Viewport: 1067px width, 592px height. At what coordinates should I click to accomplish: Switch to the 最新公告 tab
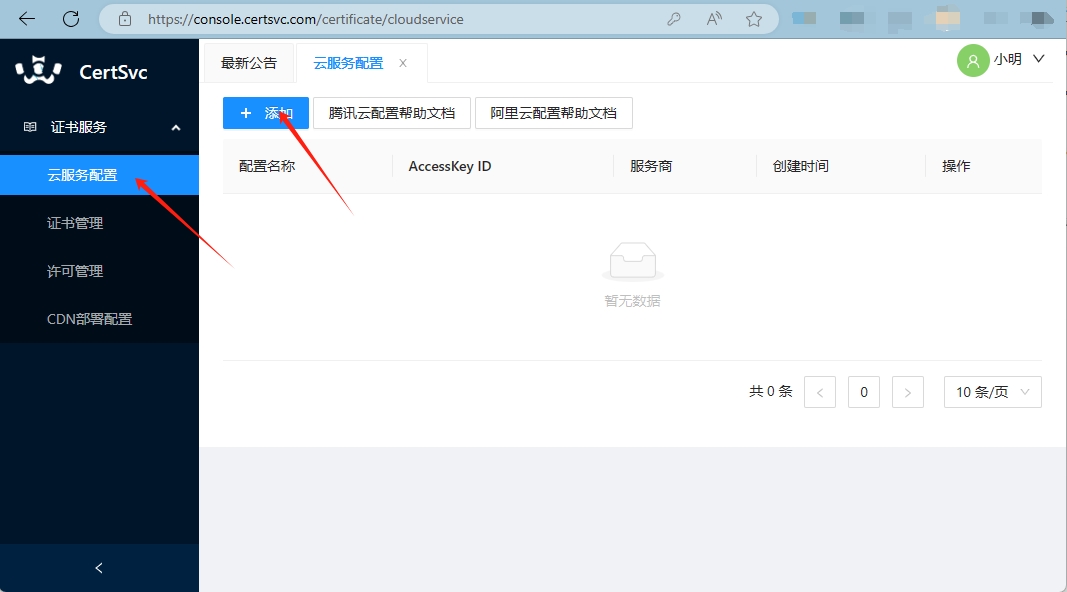[248, 62]
